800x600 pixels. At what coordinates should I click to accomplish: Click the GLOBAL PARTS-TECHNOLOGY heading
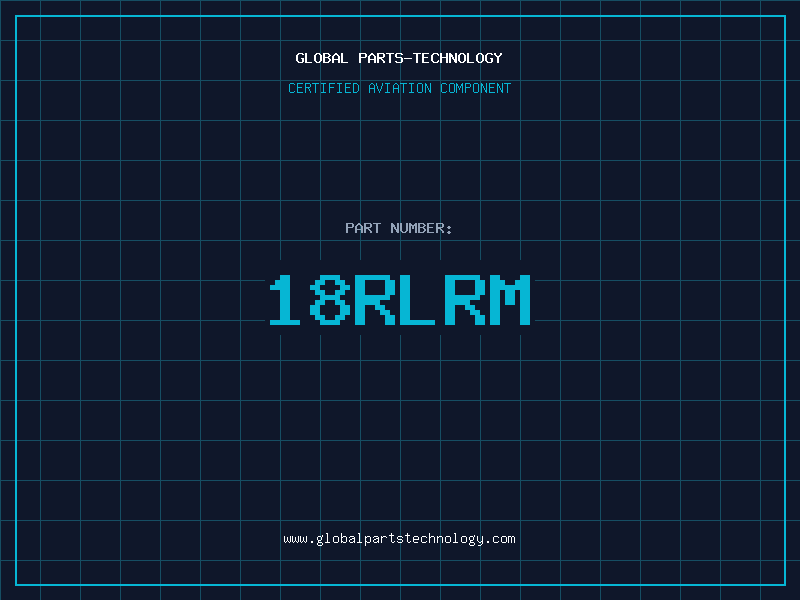(x=399, y=58)
